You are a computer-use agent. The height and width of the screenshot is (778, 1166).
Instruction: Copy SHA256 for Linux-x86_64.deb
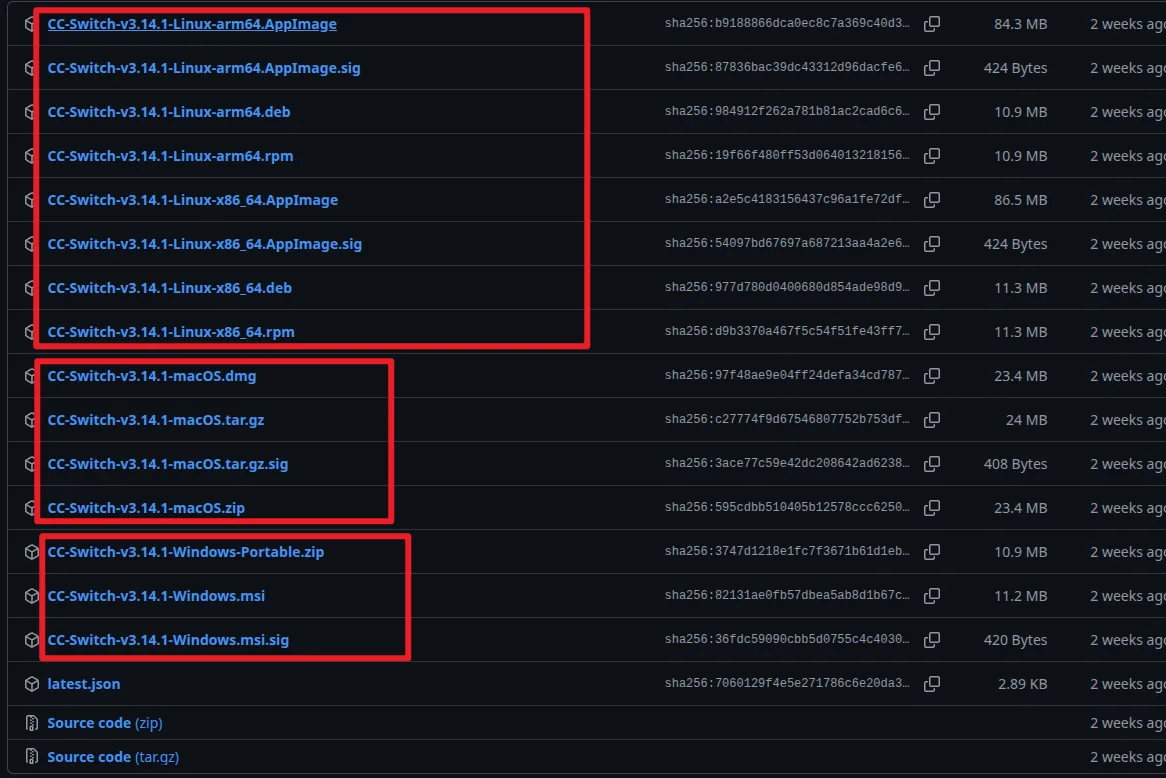pyautogui.click(x=932, y=287)
